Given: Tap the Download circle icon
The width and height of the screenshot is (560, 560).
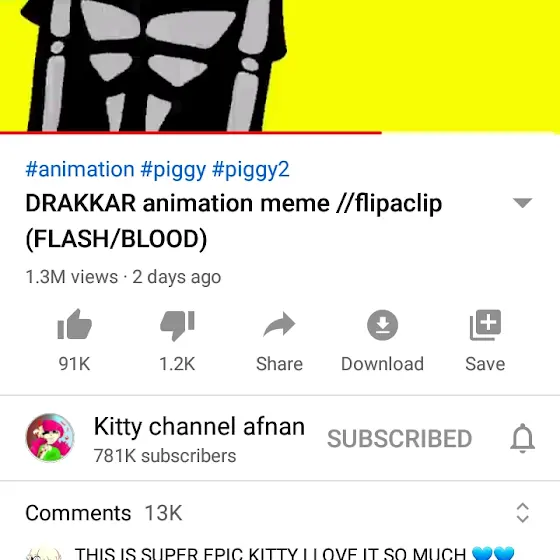Looking at the screenshot, I should [x=382, y=325].
